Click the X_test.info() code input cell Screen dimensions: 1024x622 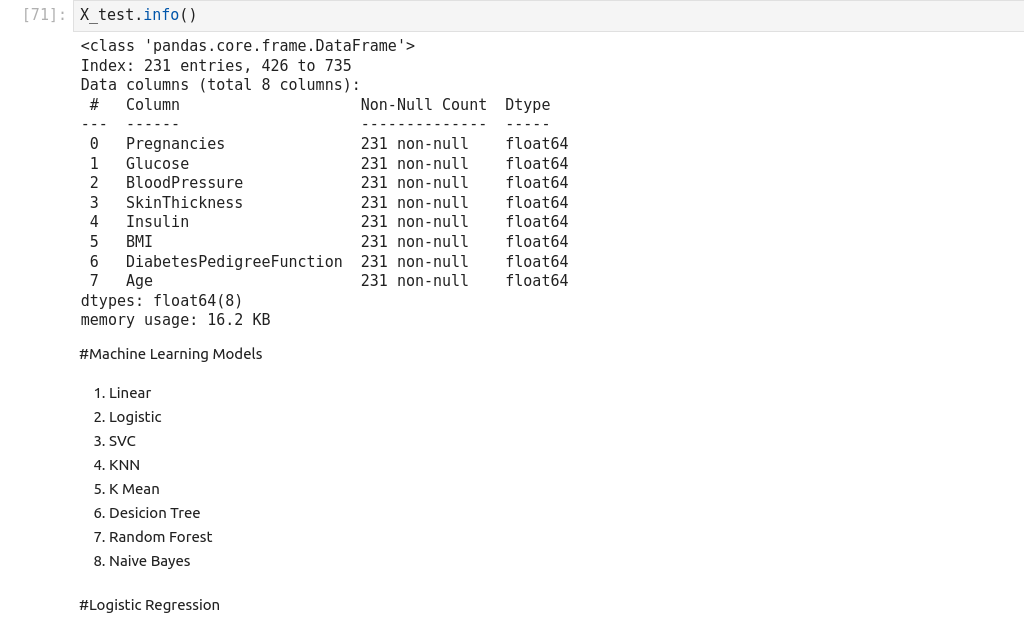point(548,15)
